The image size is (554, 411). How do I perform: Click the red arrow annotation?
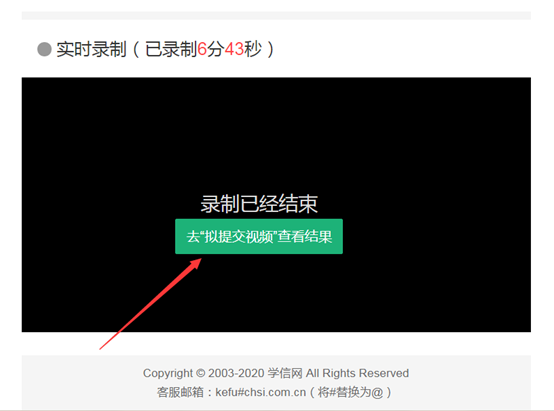151,304
